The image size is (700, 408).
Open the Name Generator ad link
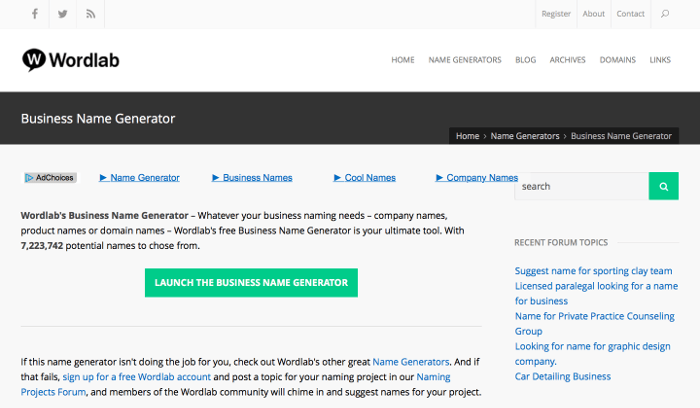point(139,178)
